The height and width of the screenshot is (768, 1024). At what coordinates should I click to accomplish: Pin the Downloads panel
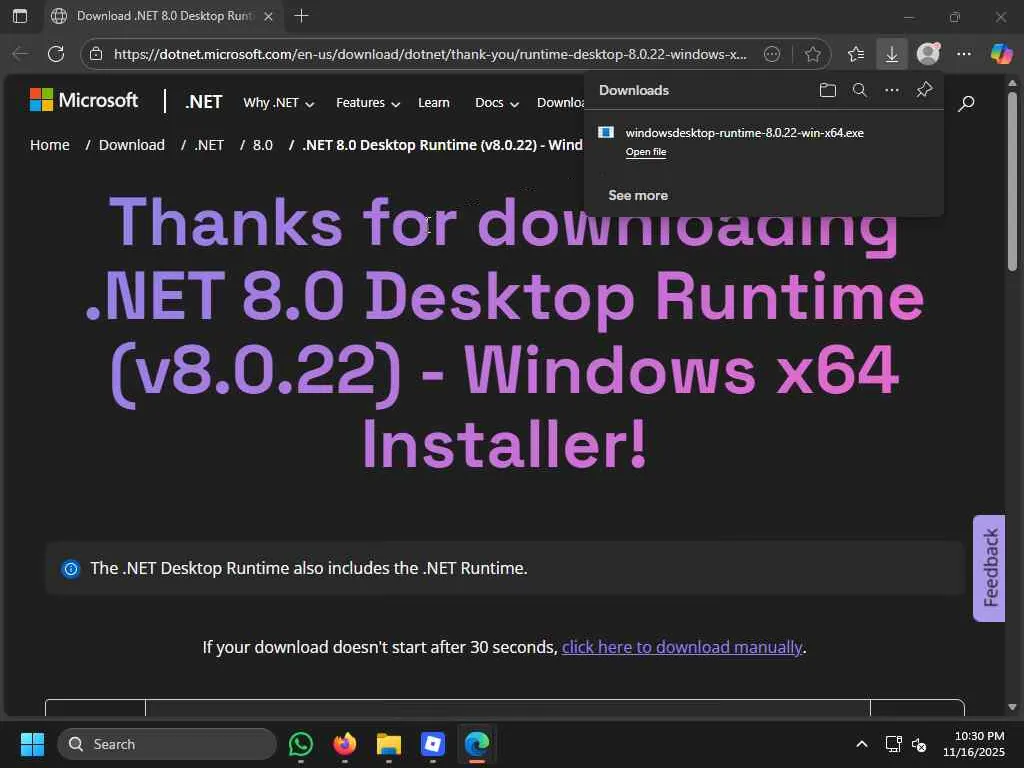coord(924,90)
